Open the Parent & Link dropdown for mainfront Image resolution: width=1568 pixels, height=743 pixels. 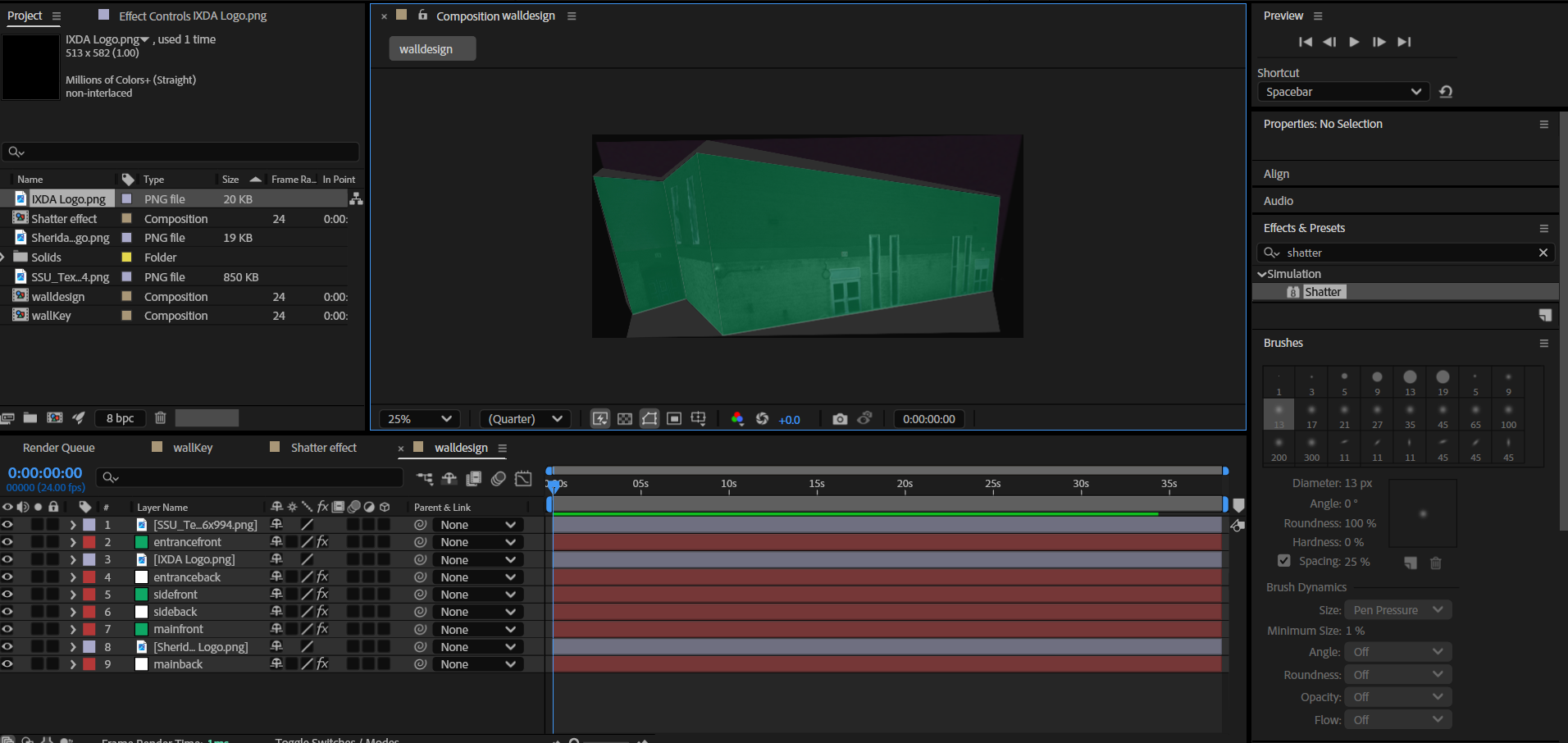pyautogui.click(x=477, y=629)
